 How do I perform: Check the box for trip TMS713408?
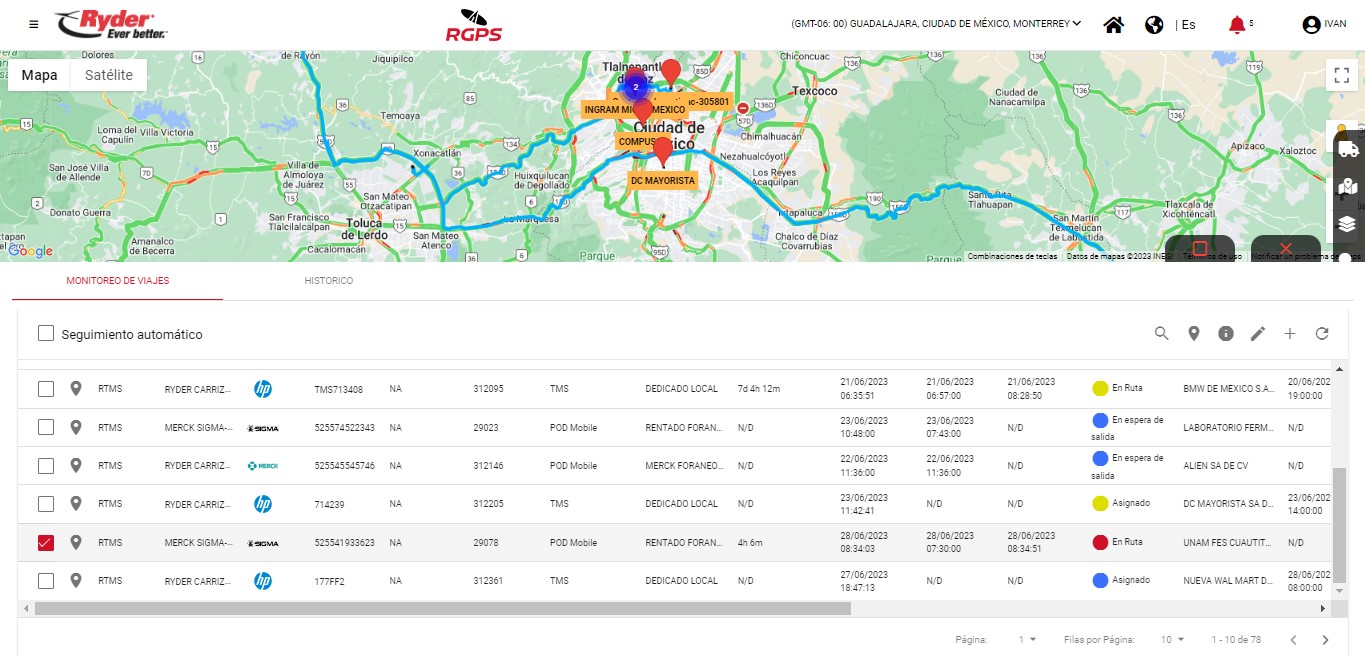click(46, 389)
